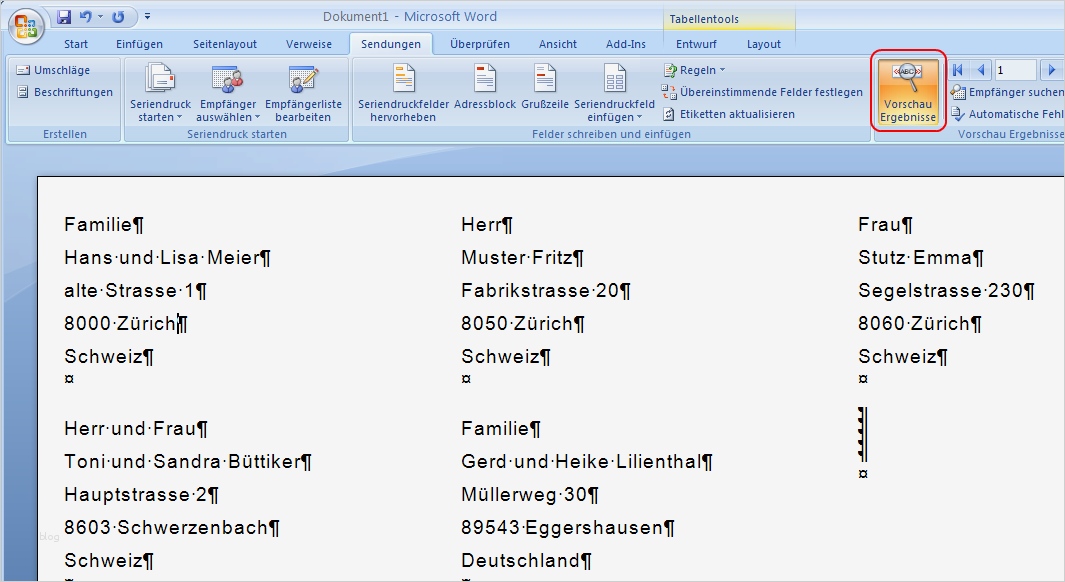
Task: Click the text 'alte Strasse 1'
Action: tap(129, 291)
